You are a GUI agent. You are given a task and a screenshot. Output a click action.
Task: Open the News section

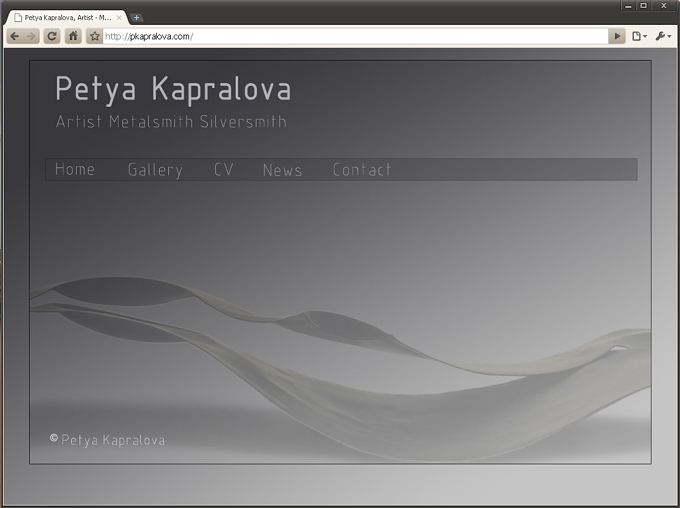282,170
